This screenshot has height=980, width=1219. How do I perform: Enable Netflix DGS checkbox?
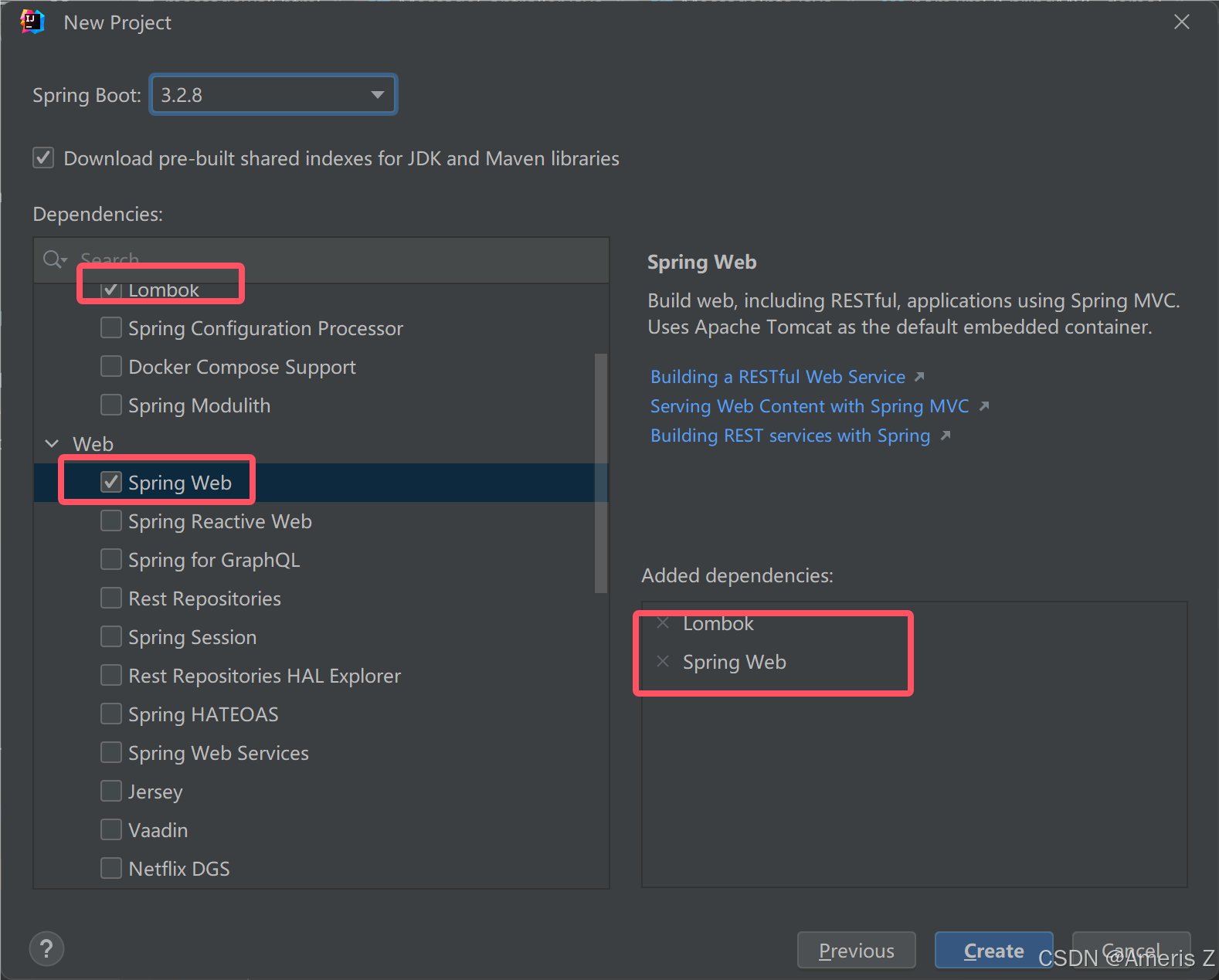111,868
